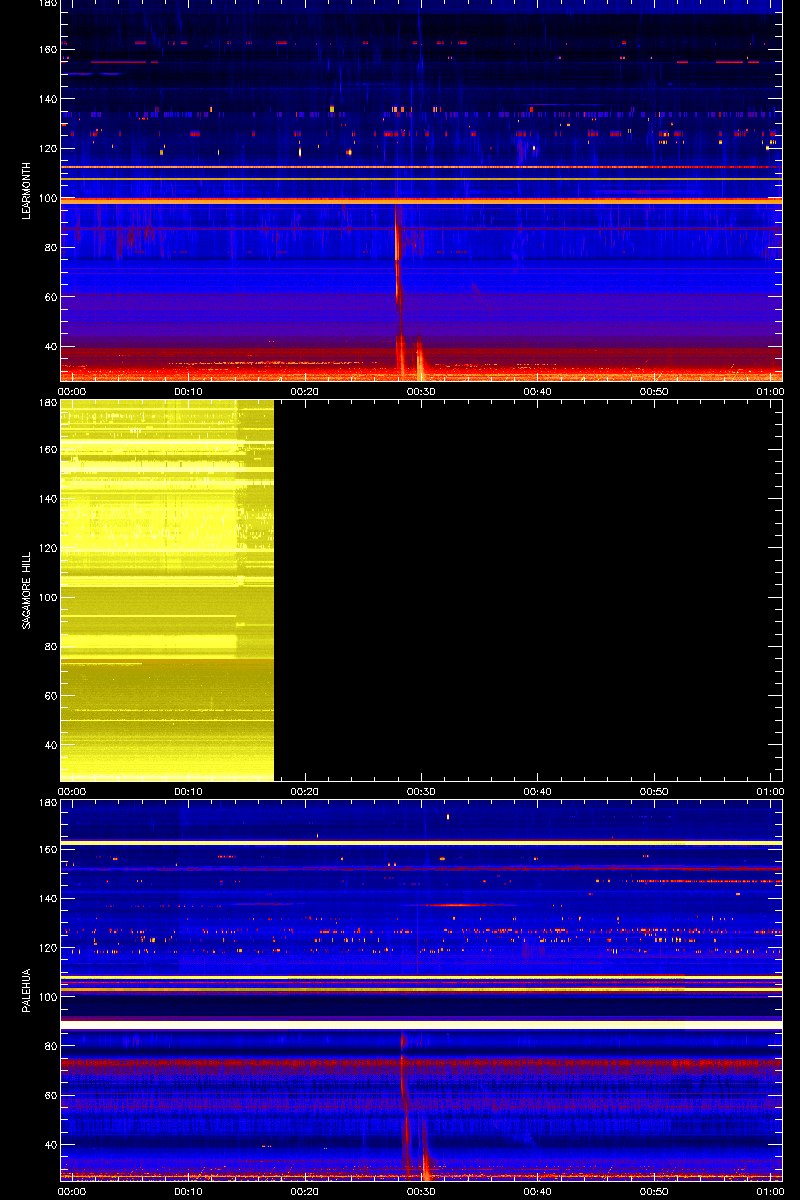Viewport: 800px width, 1200px height.
Task: Click the bright 100 MHz line in Learmonth spectrogram
Action: pos(421,201)
